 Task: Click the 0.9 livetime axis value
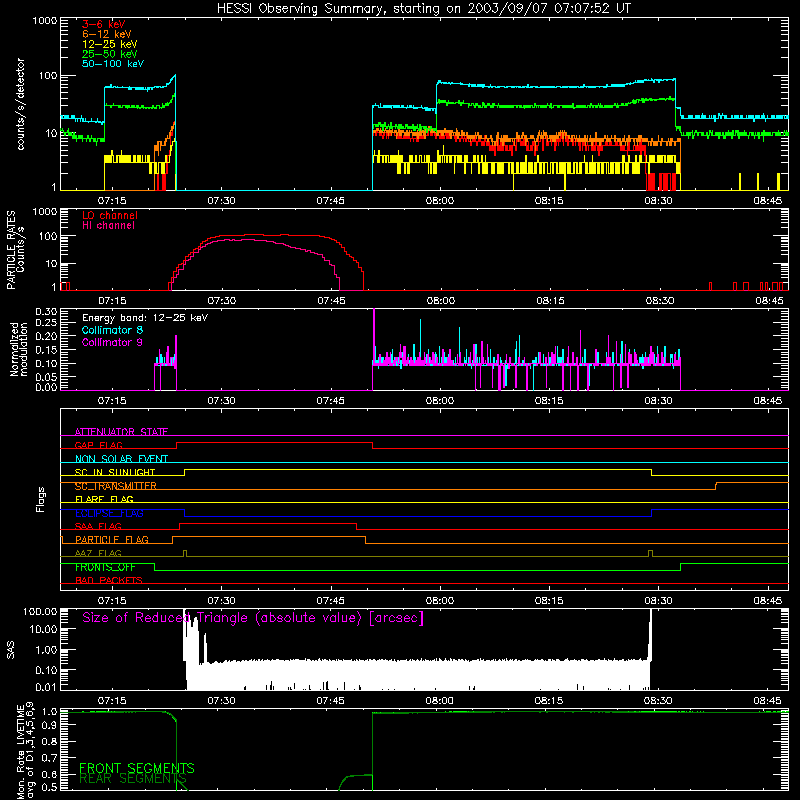tap(49, 724)
